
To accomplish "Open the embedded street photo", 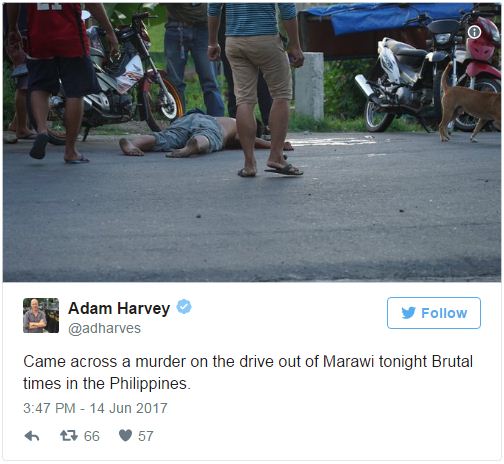I will pyautogui.click(x=252, y=143).
